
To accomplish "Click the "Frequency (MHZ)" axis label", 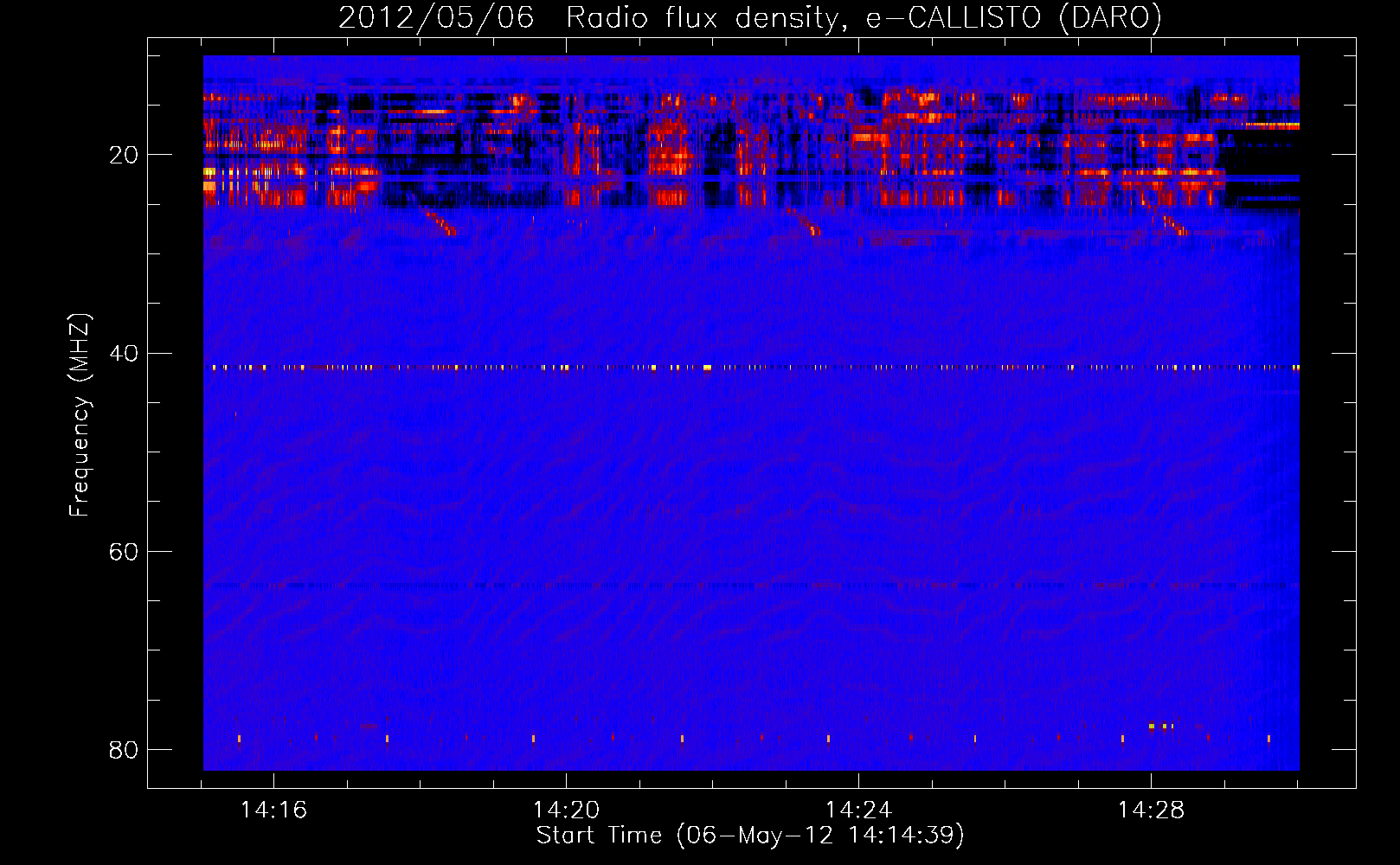I will (80, 415).
